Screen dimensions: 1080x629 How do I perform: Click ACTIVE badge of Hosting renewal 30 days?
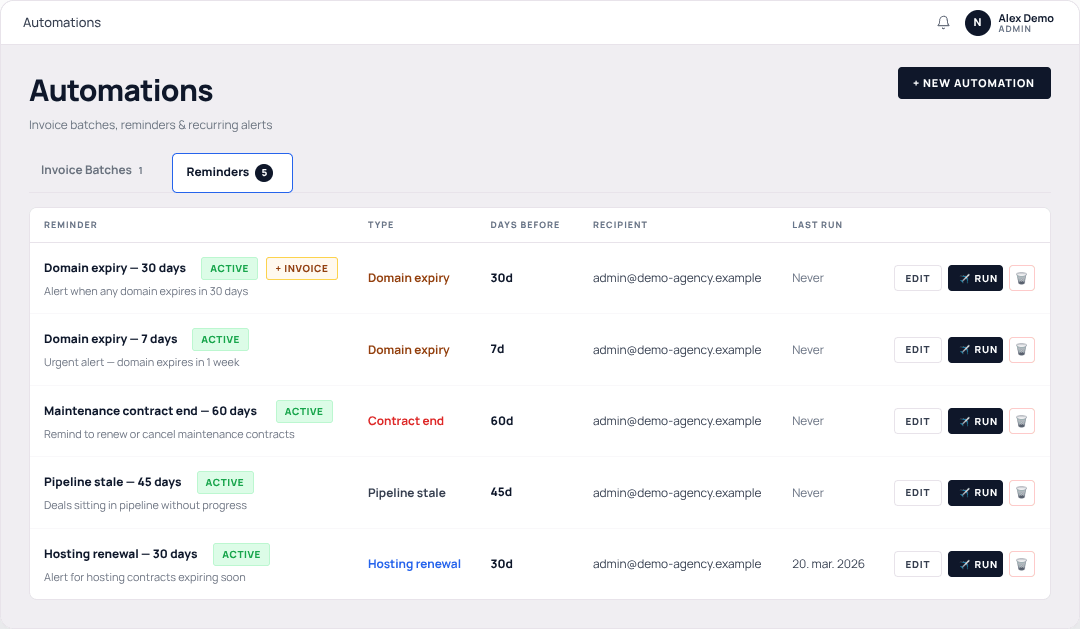[x=241, y=555]
